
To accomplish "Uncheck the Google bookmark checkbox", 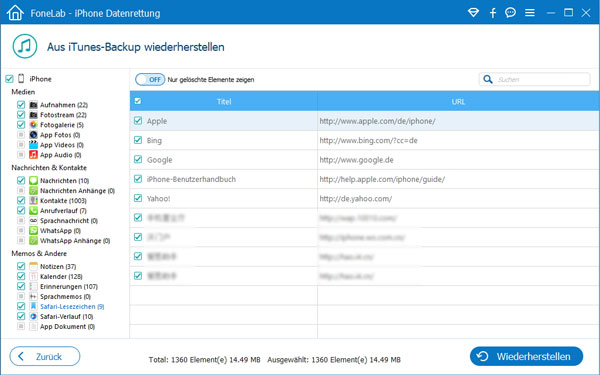I will click(138, 159).
